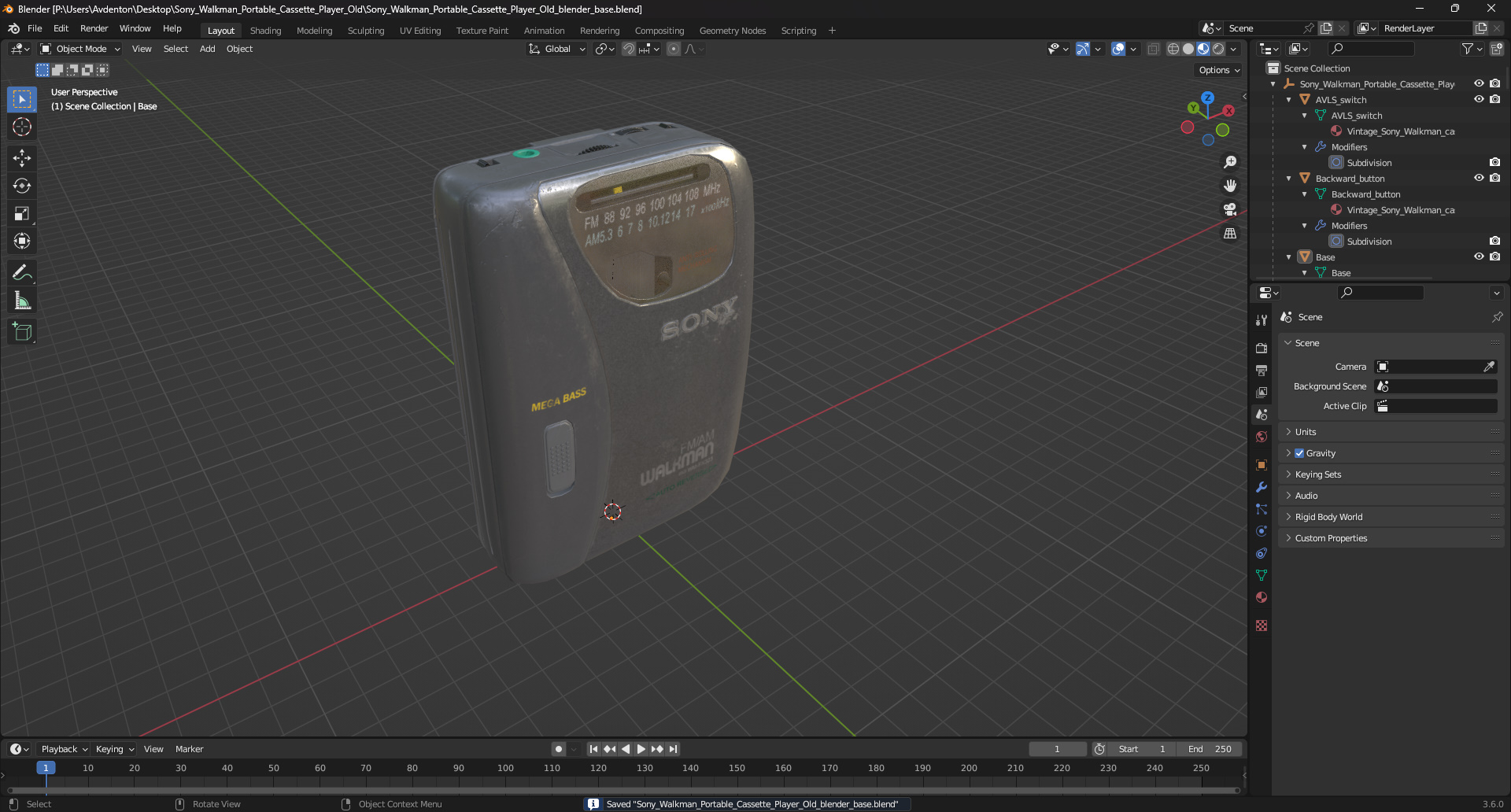Screen dimensions: 1511x812
Task: Open the Object Constraints properties tab
Action: [1262, 553]
